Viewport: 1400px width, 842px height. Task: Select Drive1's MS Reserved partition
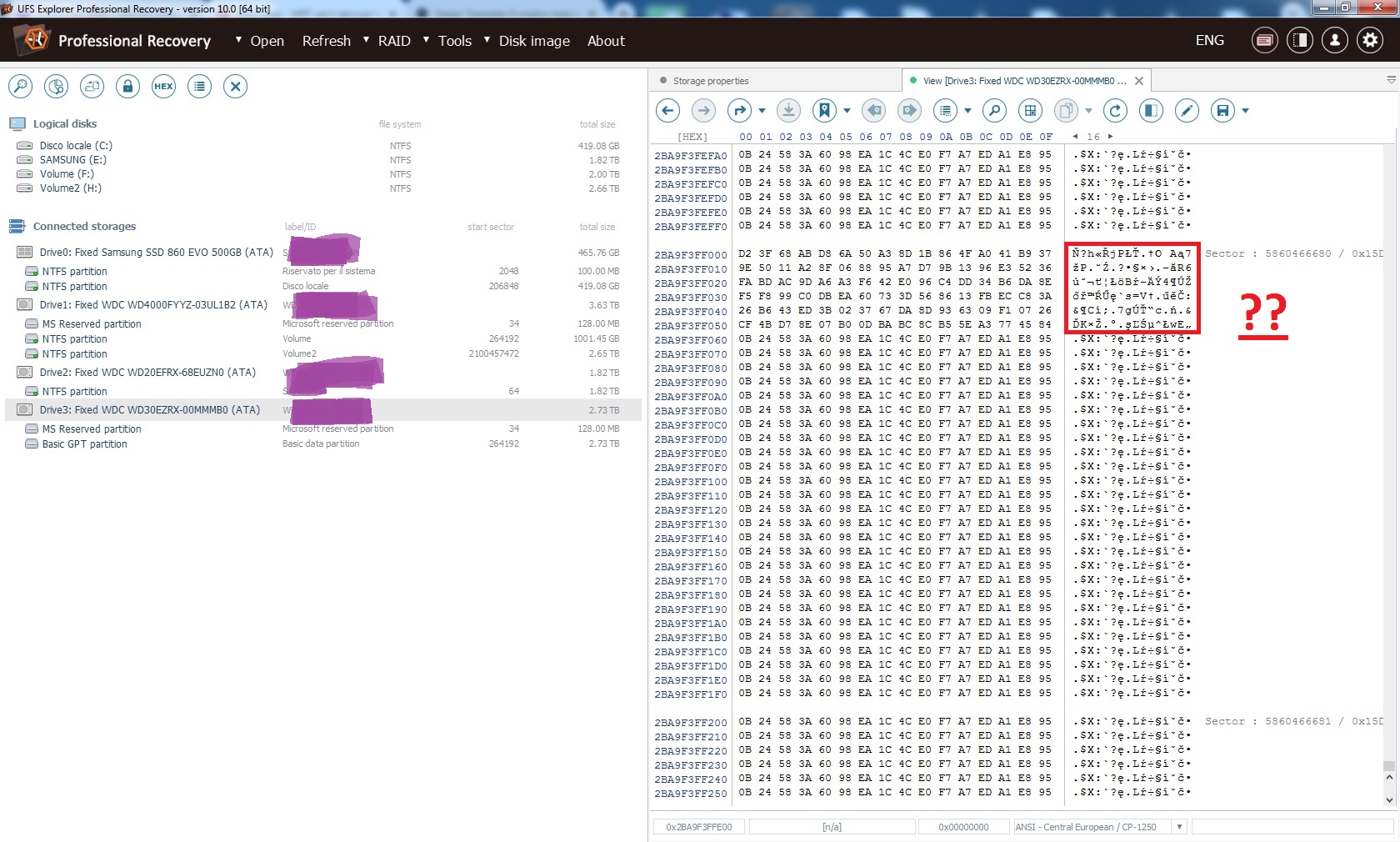323,323
